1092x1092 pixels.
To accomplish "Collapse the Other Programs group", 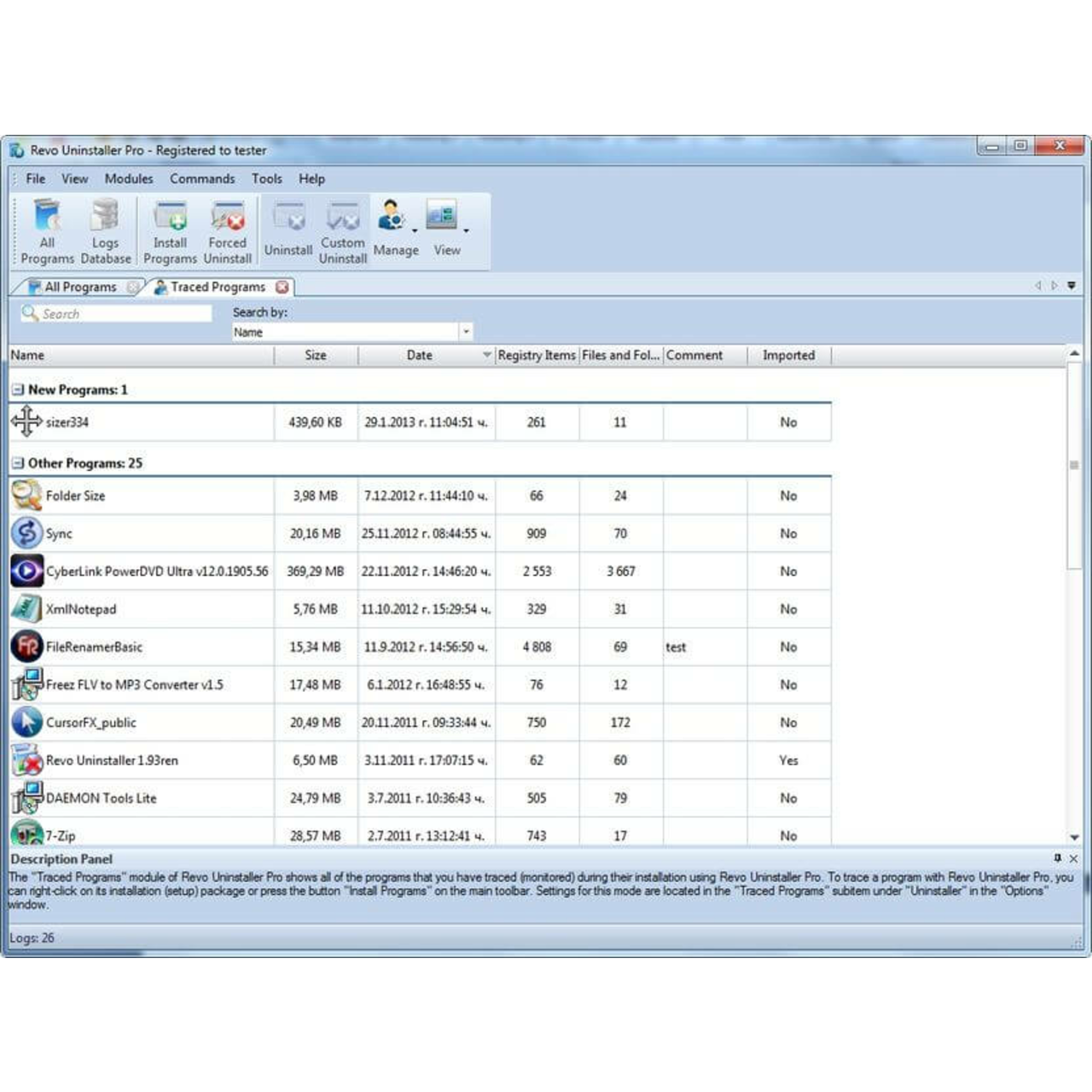I will [x=18, y=463].
